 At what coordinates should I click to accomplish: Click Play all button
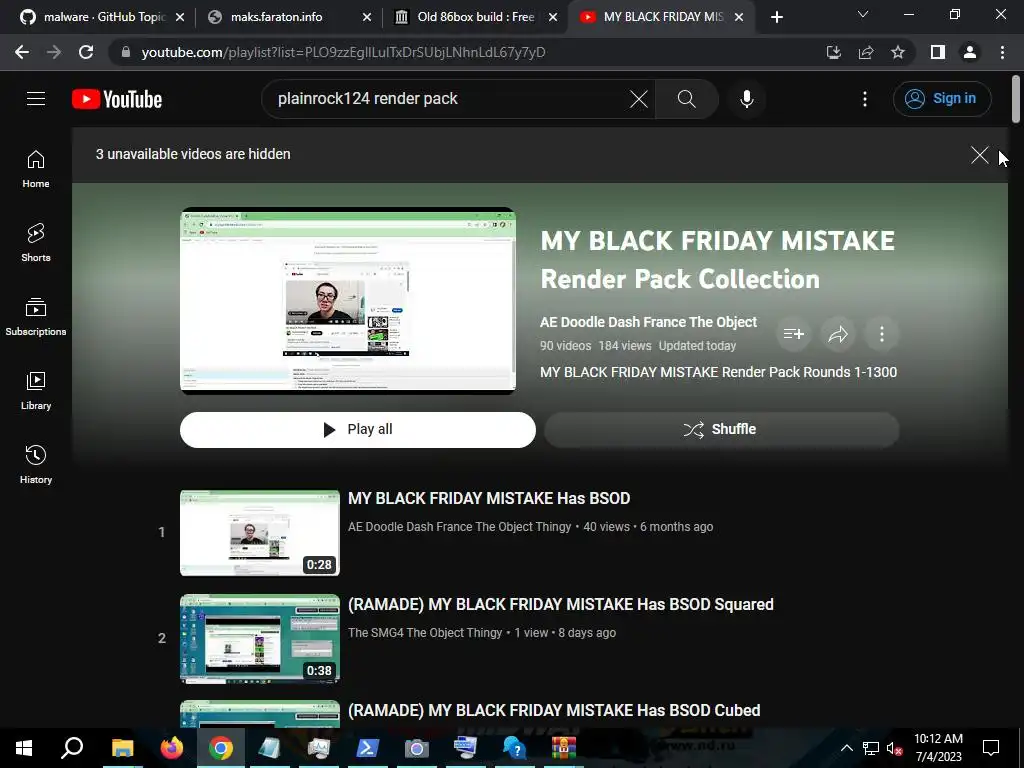[x=358, y=430]
